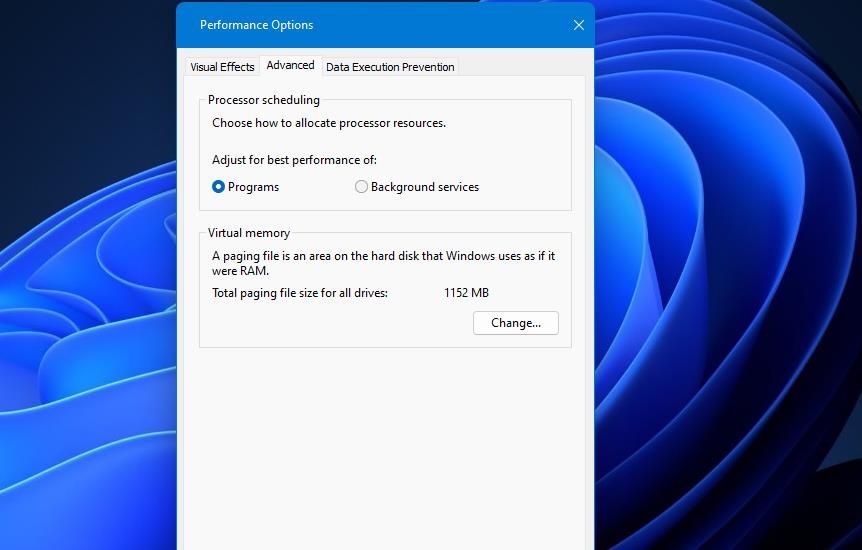Click the paging file description text
Screen dimensions: 862x550
tap(384, 263)
